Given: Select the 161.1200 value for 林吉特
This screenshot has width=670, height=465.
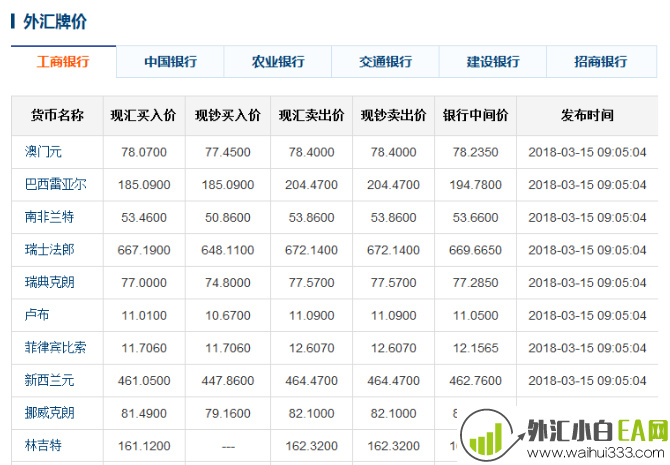Looking at the screenshot, I should click(x=144, y=446).
